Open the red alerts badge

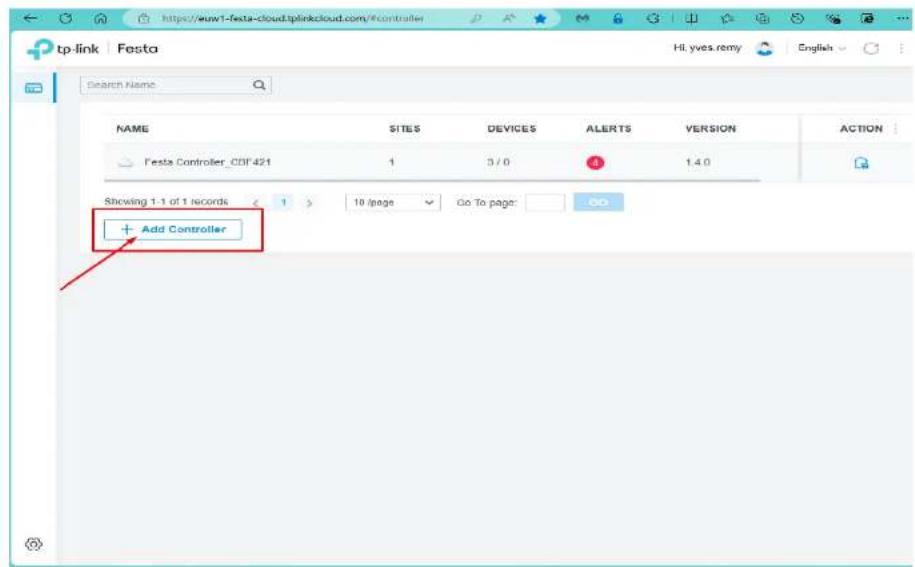[595, 163]
